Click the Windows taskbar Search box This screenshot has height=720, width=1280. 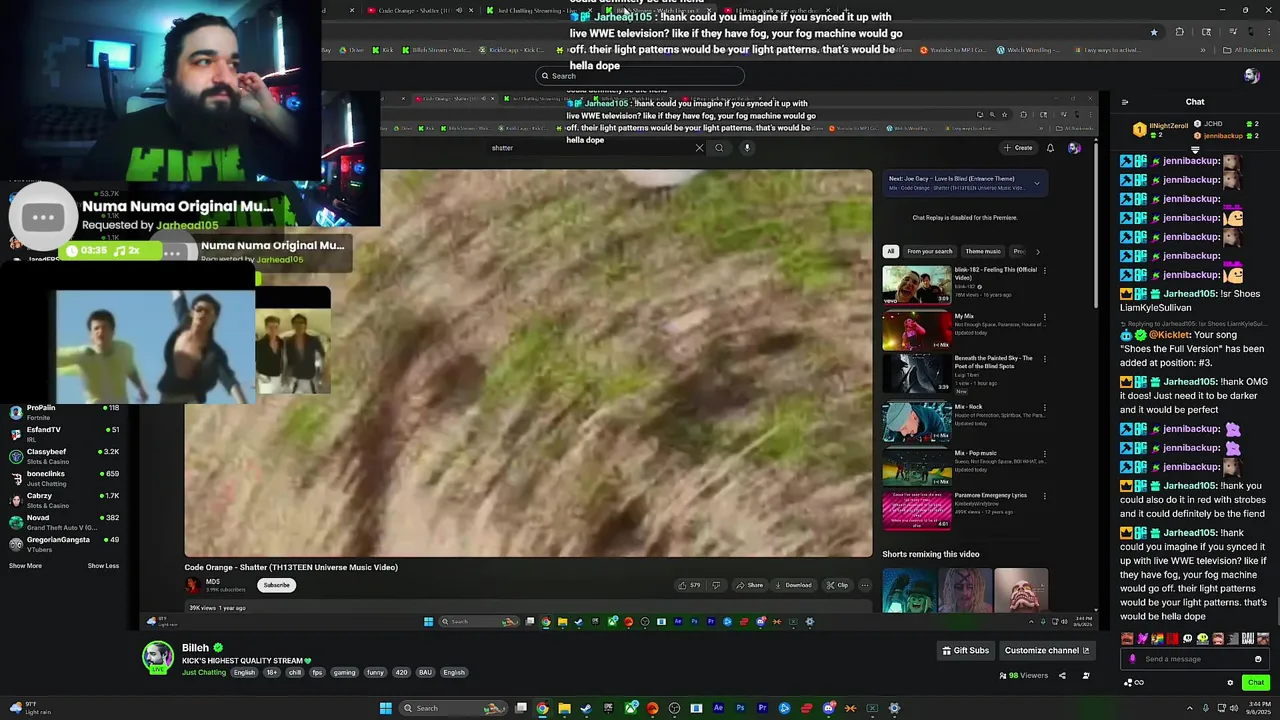pyautogui.click(x=455, y=708)
